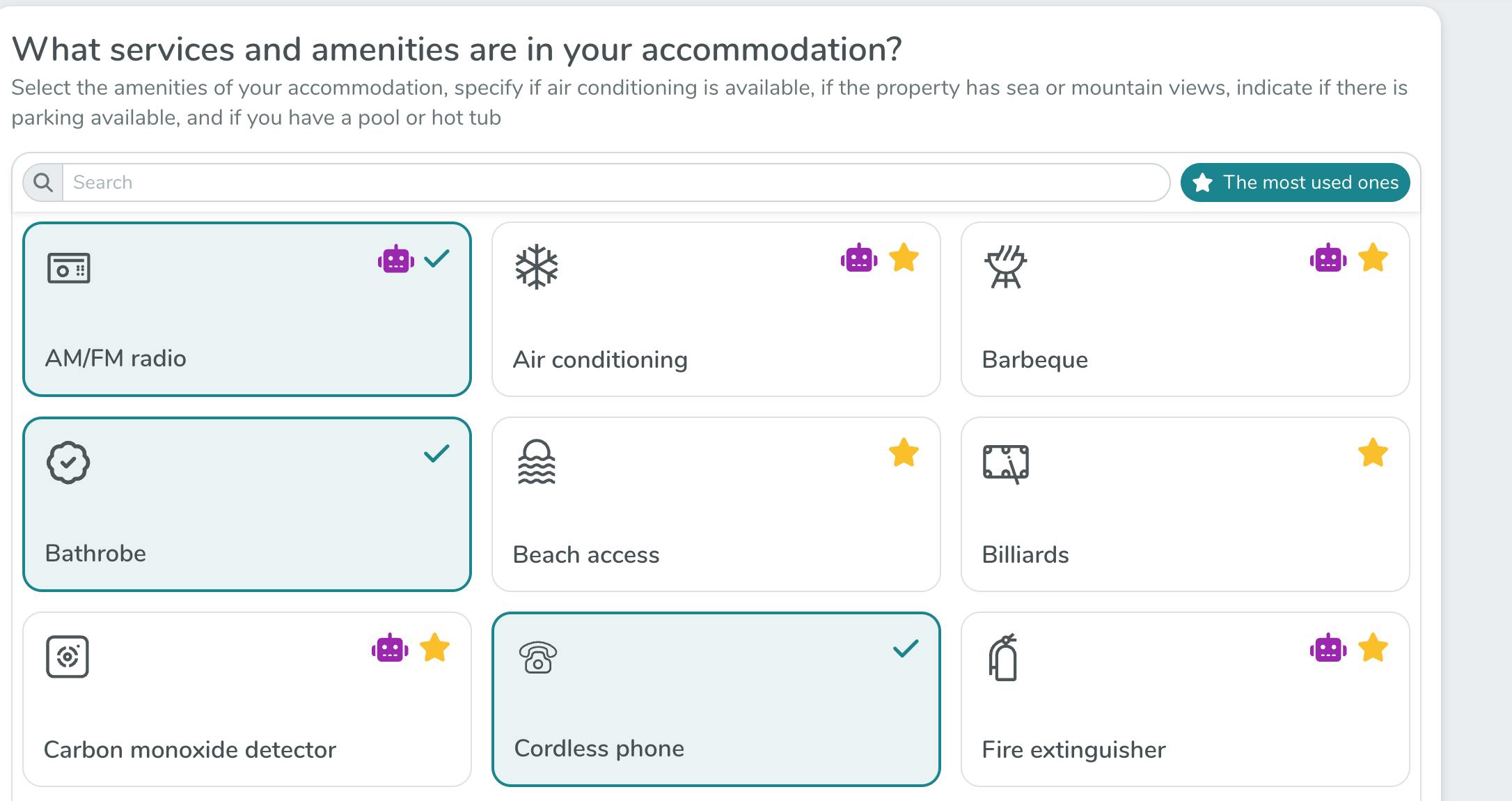Click the grill icon on Barbeque
Screen dimensions: 1512x801
[x=1005, y=267]
